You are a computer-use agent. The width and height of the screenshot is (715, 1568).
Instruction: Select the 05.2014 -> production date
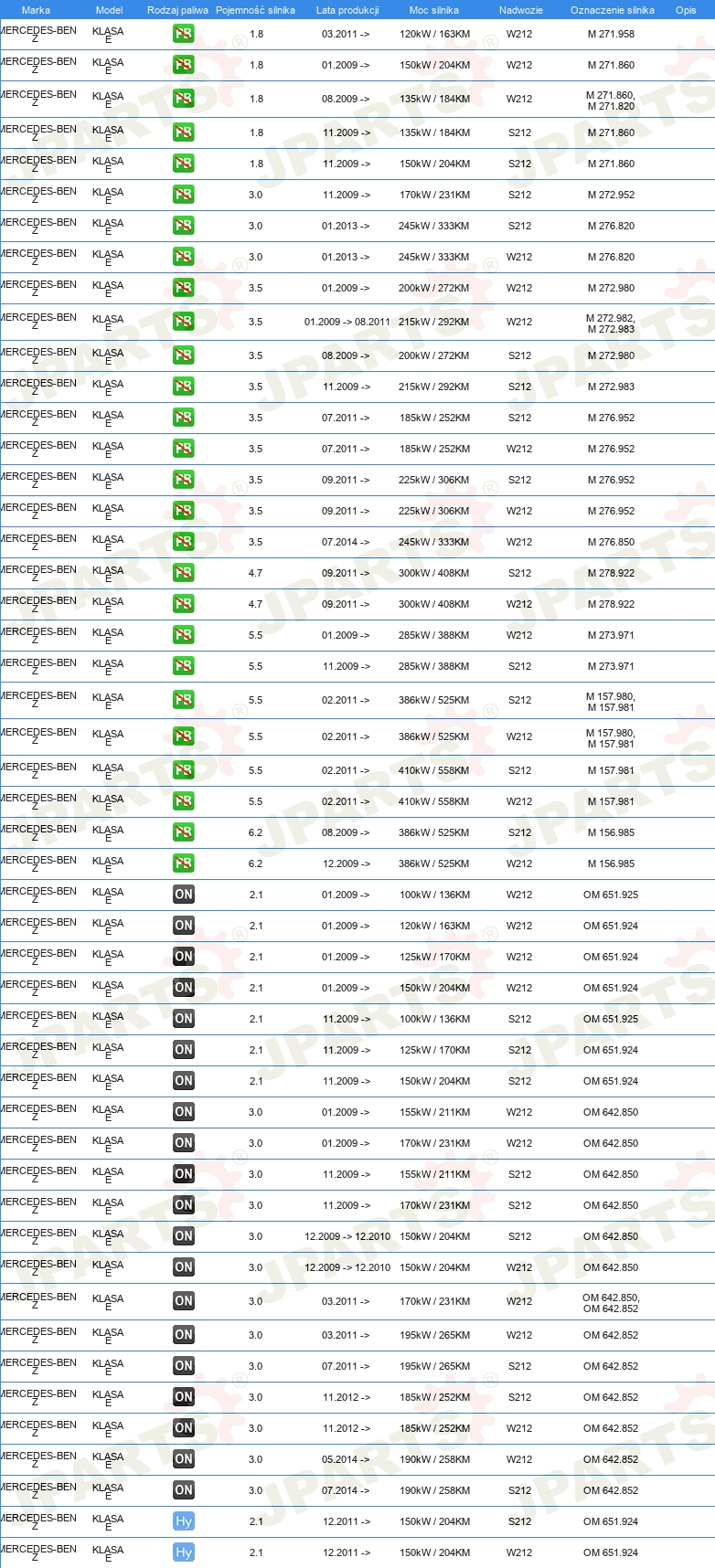pyautogui.click(x=346, y=1459)
